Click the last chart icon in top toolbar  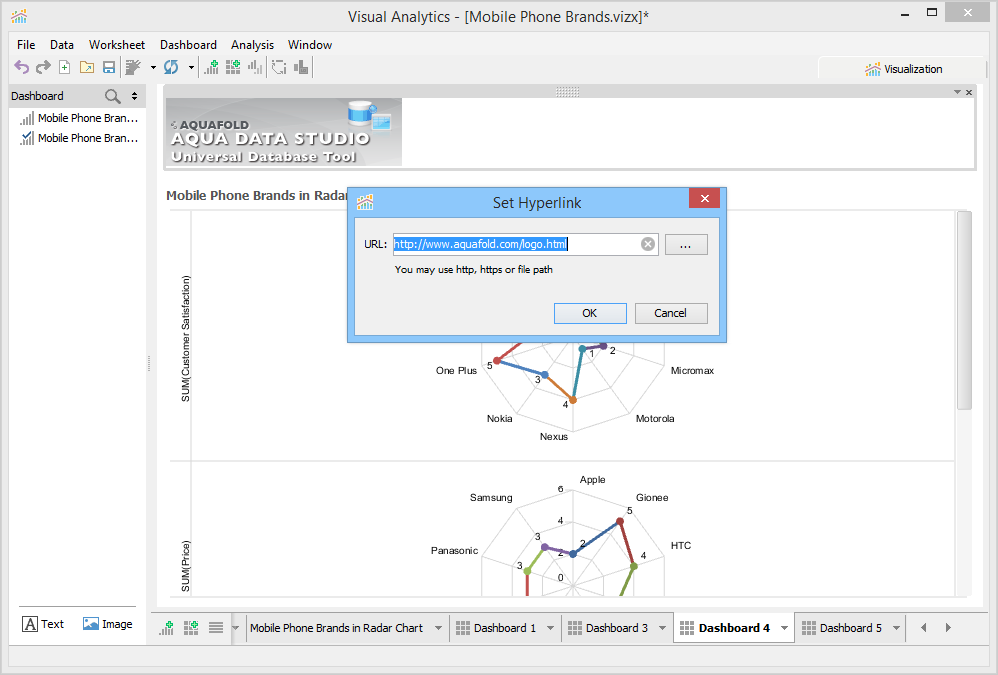tap(301, 67)
